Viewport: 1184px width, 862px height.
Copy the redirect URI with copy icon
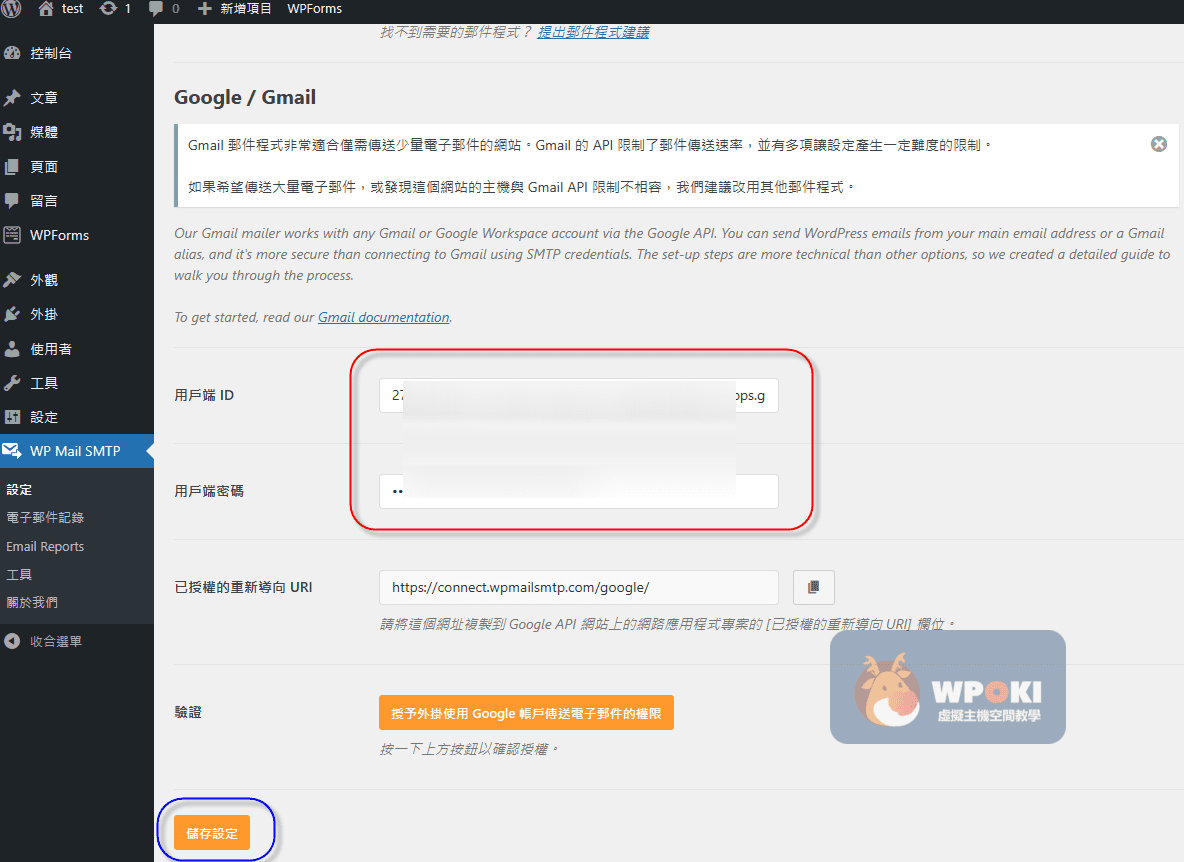(x=814, y=587)
